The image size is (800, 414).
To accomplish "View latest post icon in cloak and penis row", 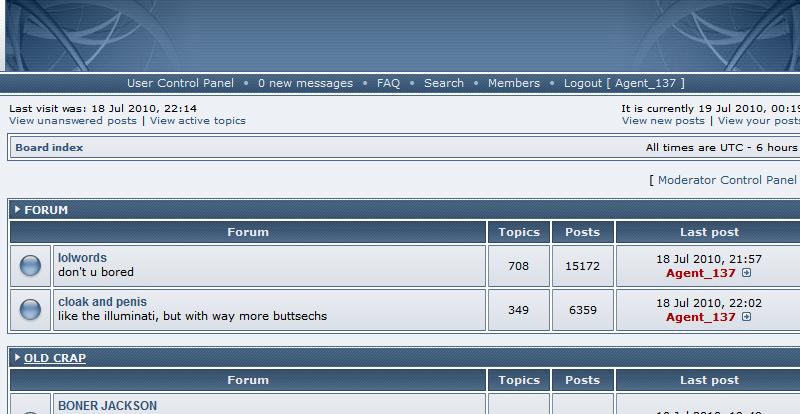I will pyautogui.click(x=747, y=317).
